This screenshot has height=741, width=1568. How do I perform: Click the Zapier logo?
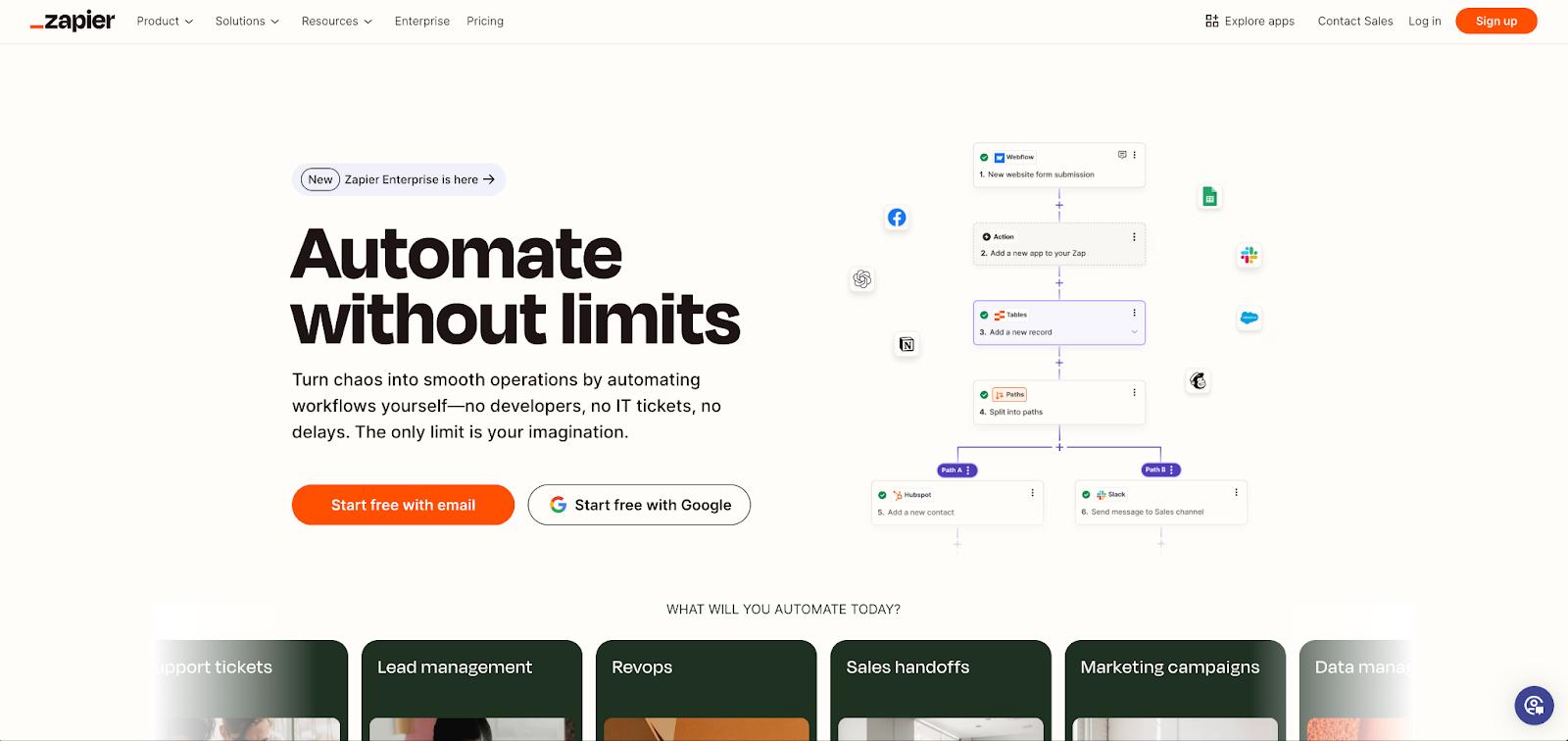point(73,21)
